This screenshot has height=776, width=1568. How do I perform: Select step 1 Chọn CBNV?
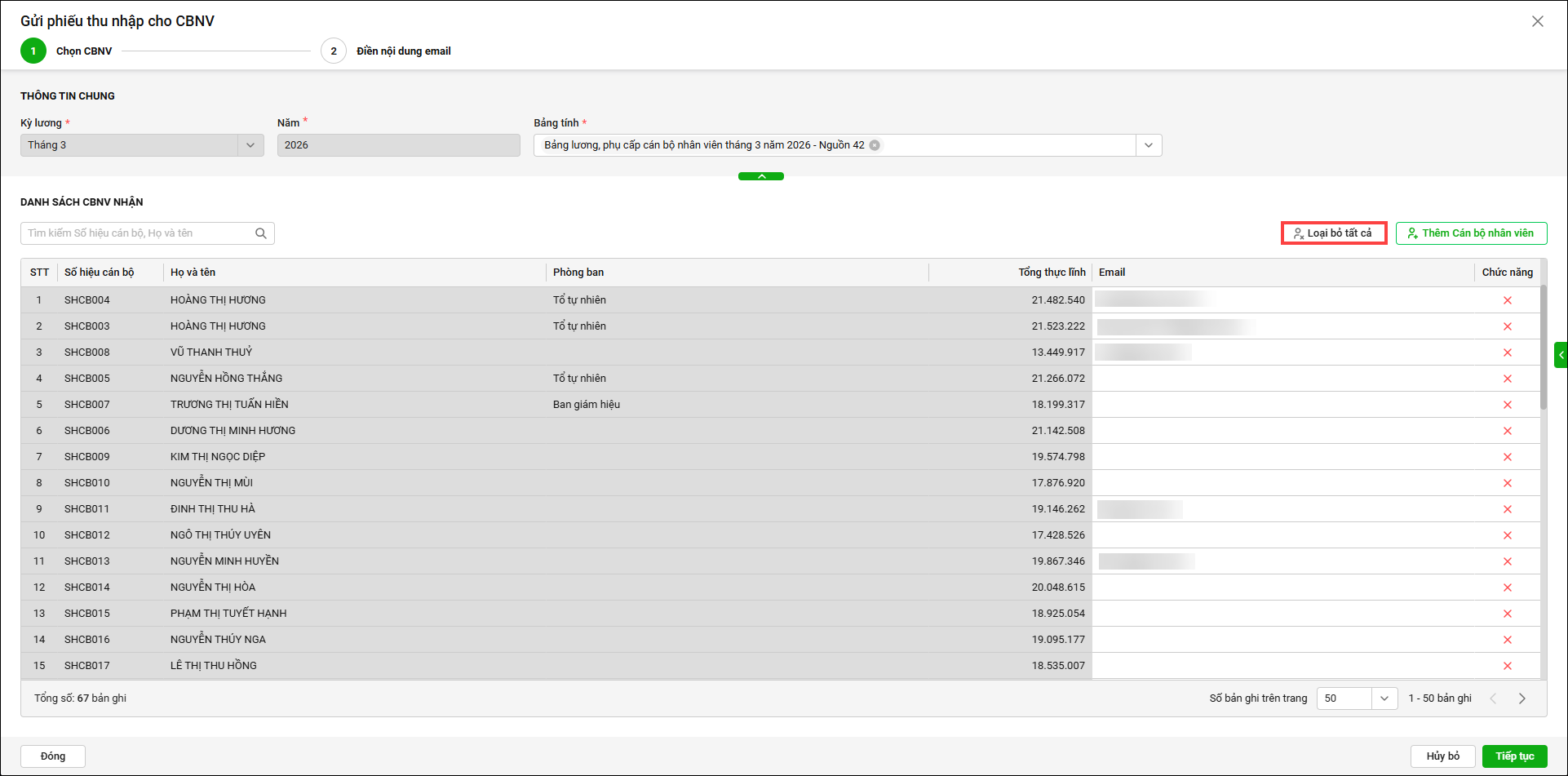pyautogui.click(x=33, y=51)
